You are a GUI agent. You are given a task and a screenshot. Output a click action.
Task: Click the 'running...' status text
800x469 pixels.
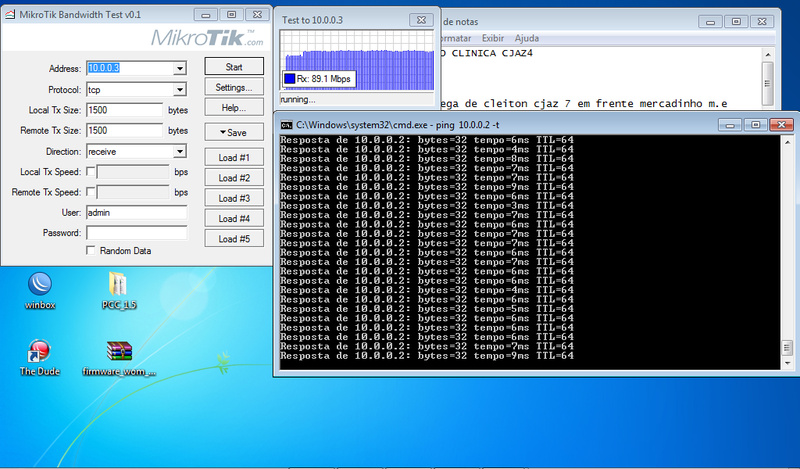298,100
